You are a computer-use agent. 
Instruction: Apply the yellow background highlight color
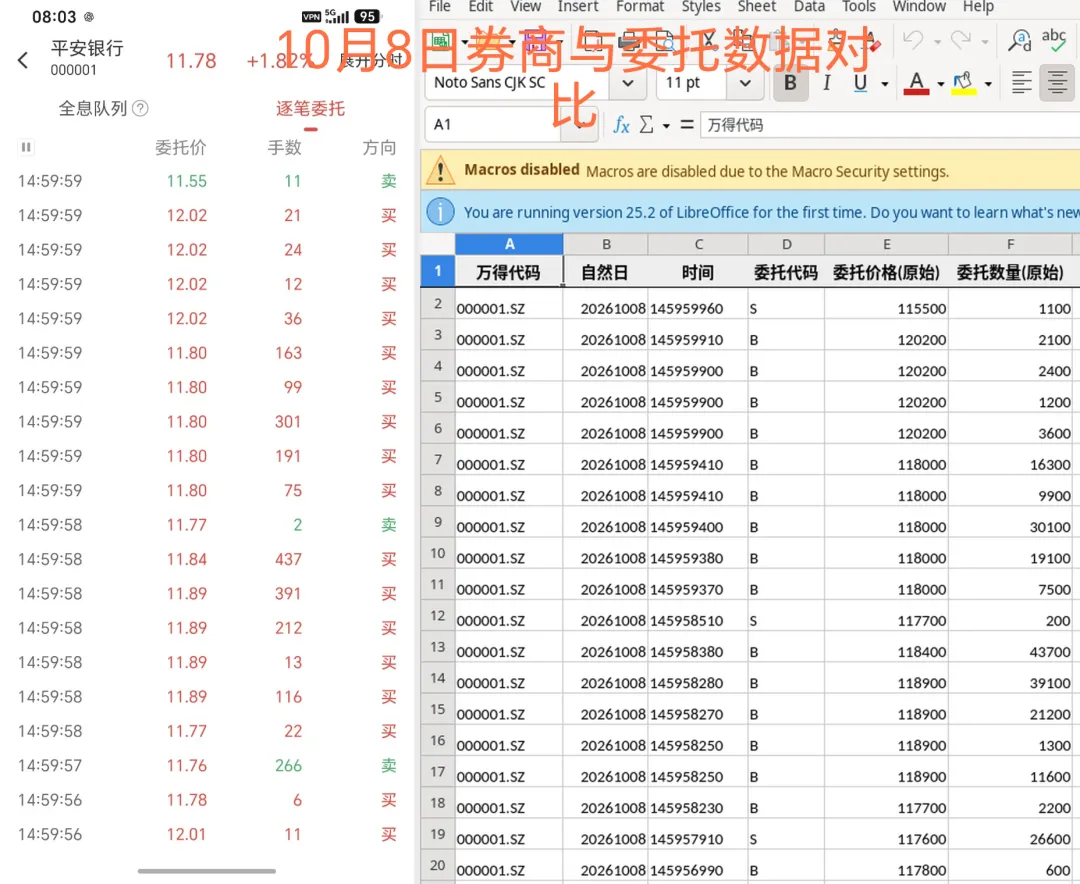tap(964, 83)
